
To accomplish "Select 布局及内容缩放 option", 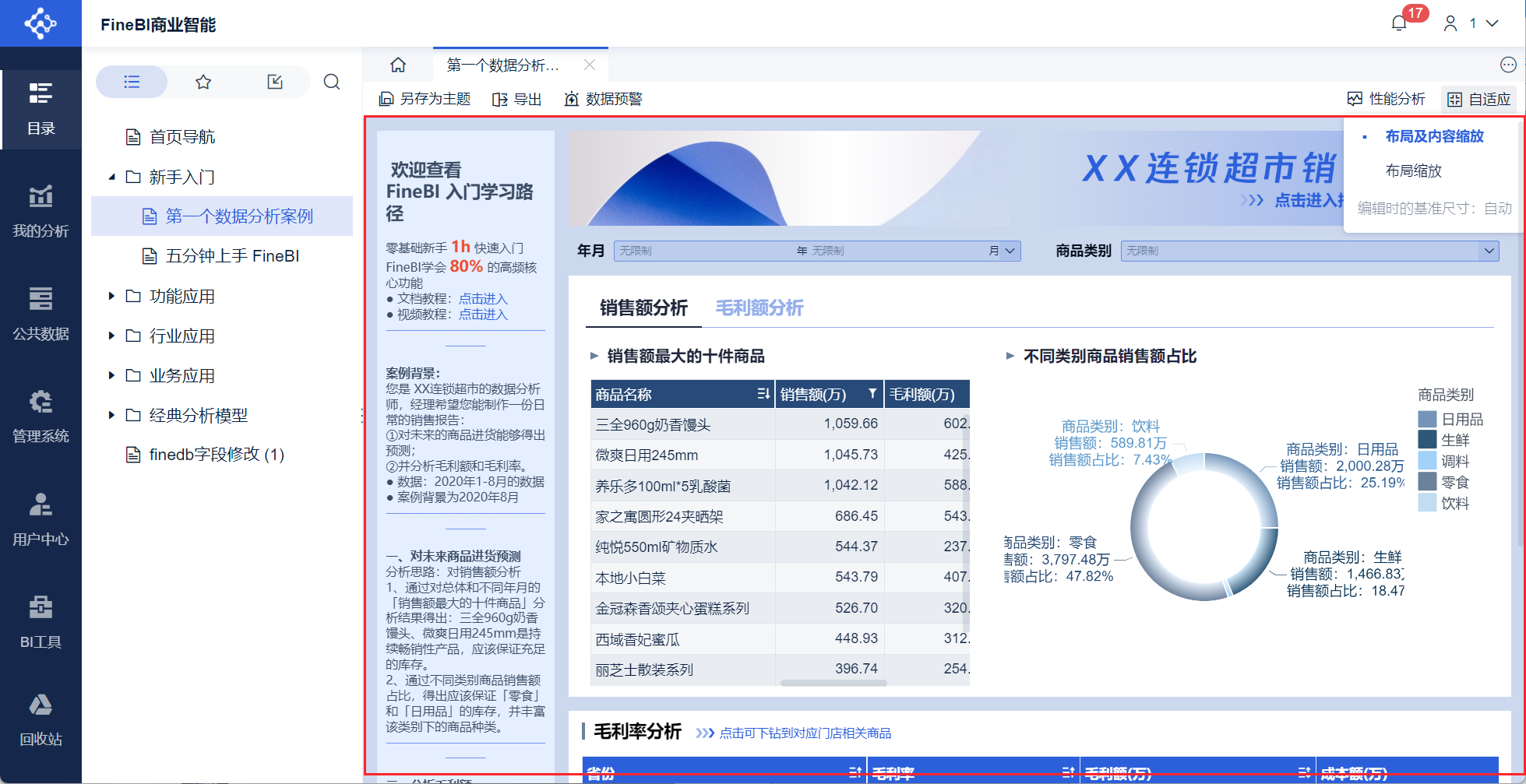I will [x=1434, y=136].
